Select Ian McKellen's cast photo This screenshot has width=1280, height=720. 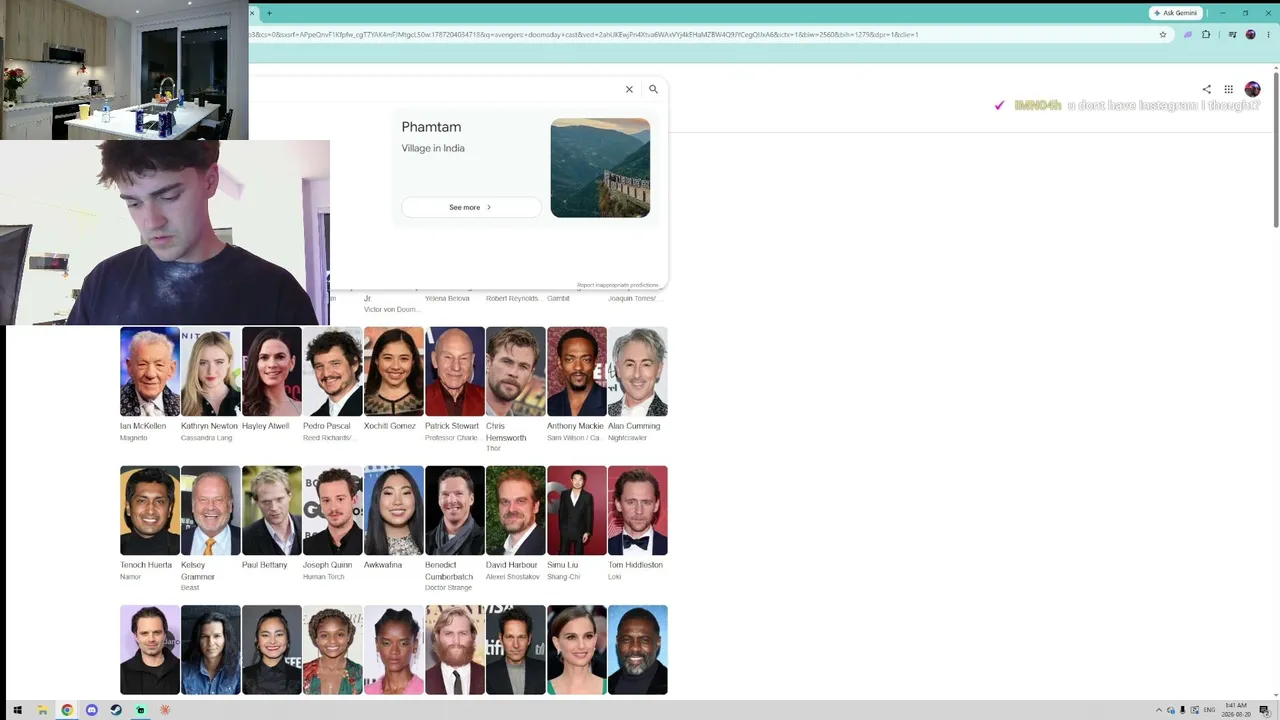[150, 371]
